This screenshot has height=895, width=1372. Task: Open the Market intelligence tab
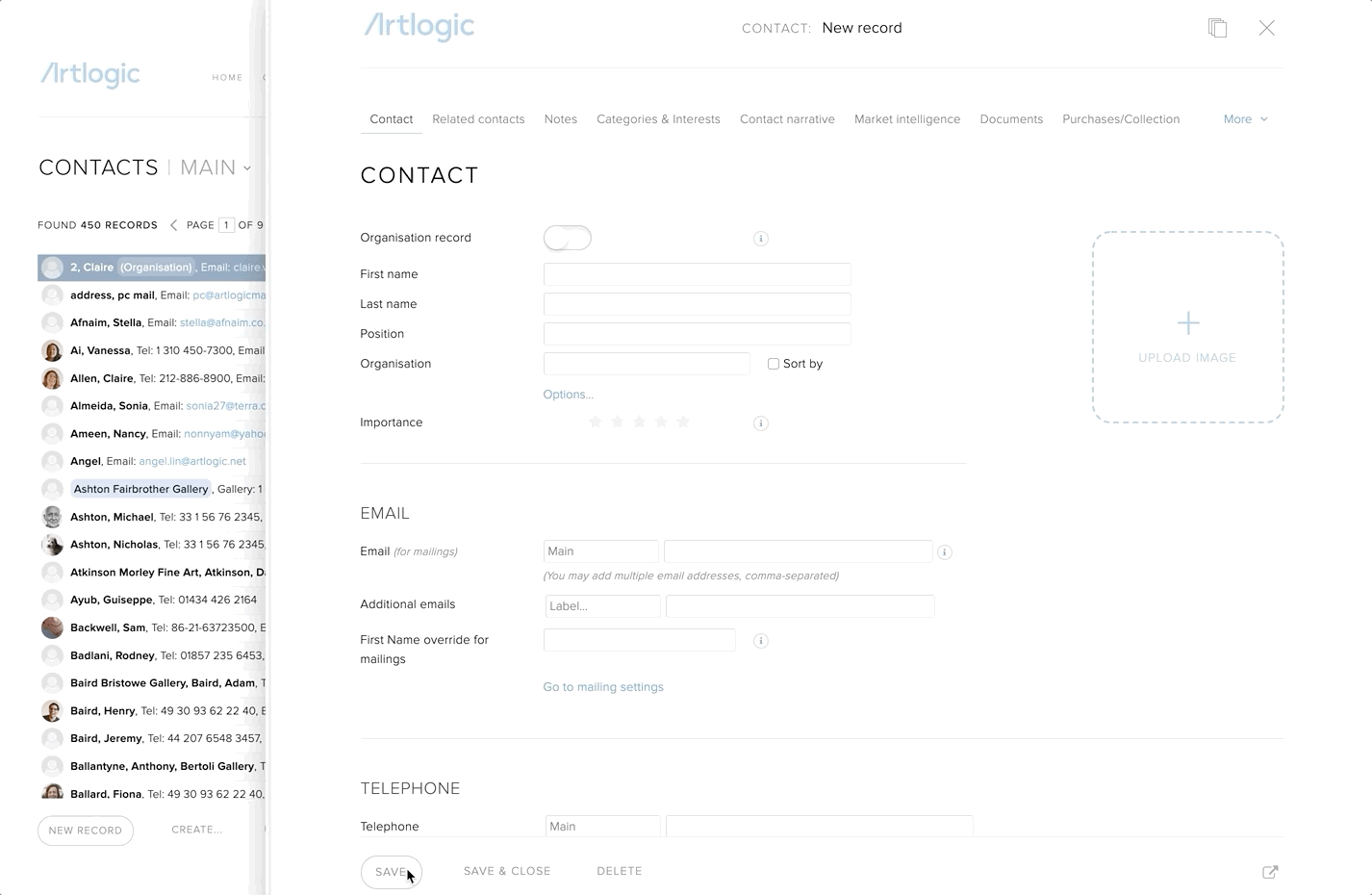pos(907,119)
